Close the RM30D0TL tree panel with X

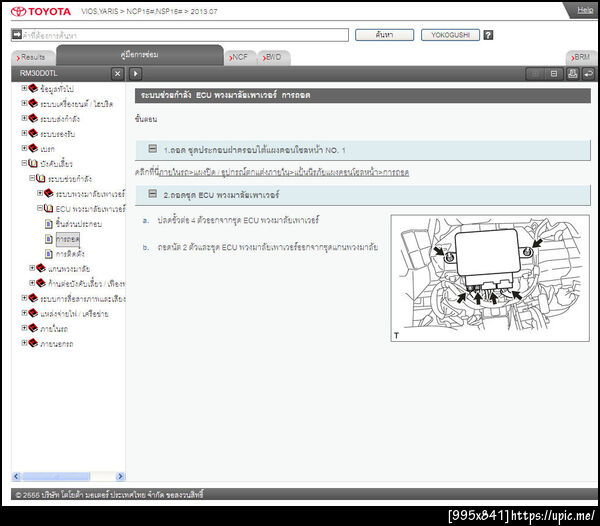(x=117, y=73)
